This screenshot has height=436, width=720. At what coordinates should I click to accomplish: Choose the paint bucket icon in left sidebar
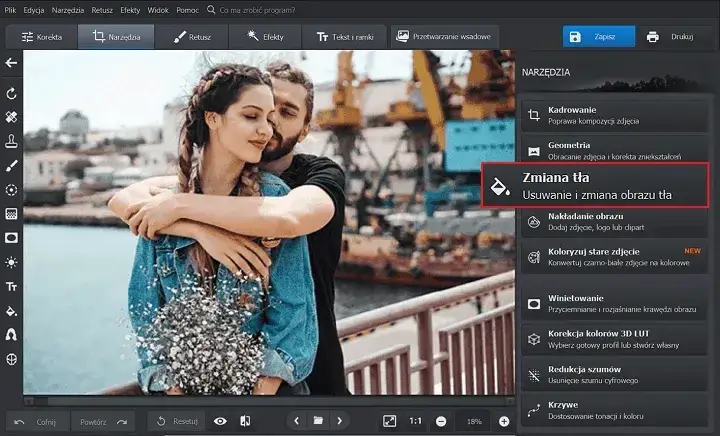point(11,311)
